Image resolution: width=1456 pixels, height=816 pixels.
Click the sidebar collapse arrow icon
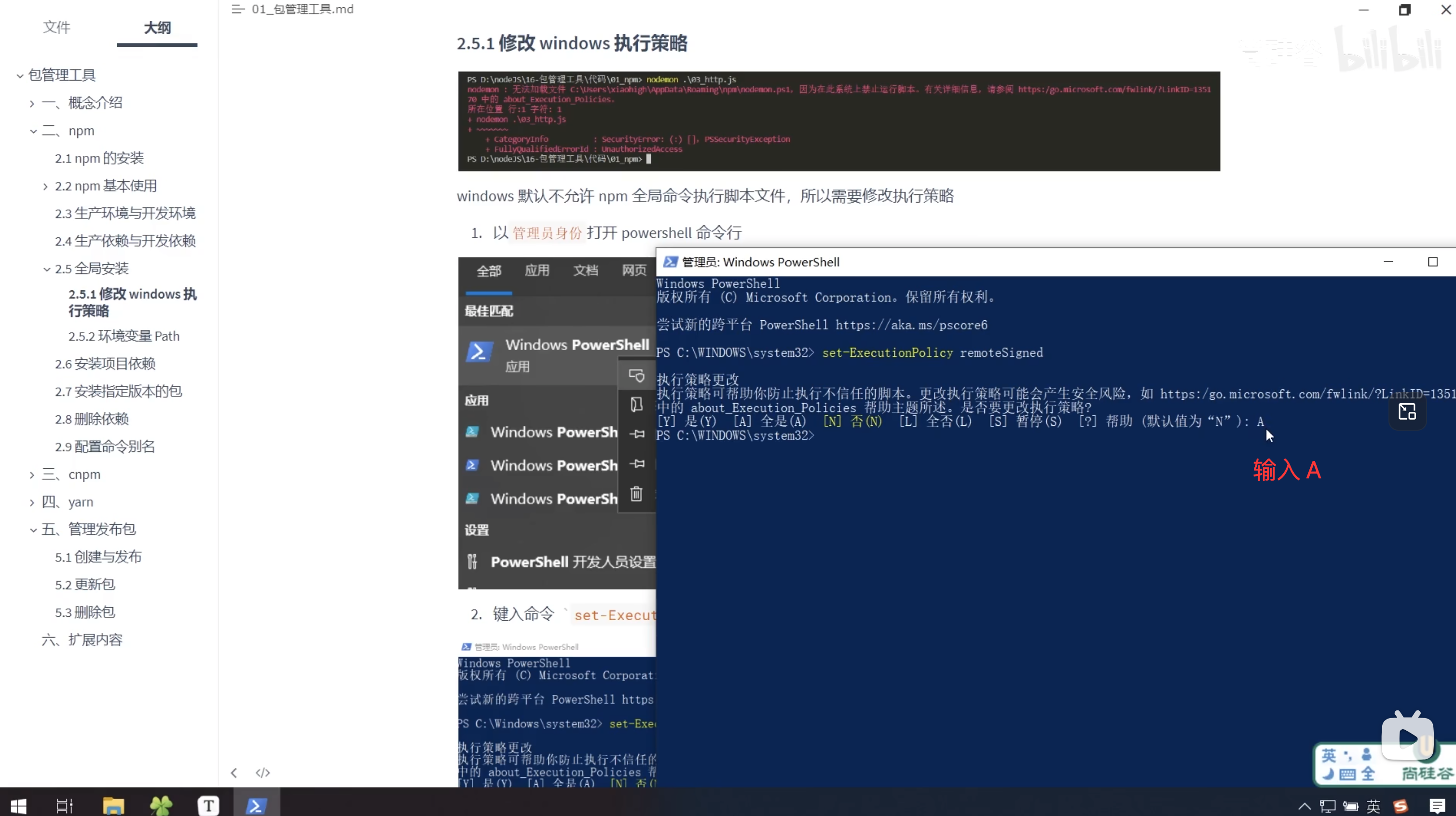pos(234,773)
